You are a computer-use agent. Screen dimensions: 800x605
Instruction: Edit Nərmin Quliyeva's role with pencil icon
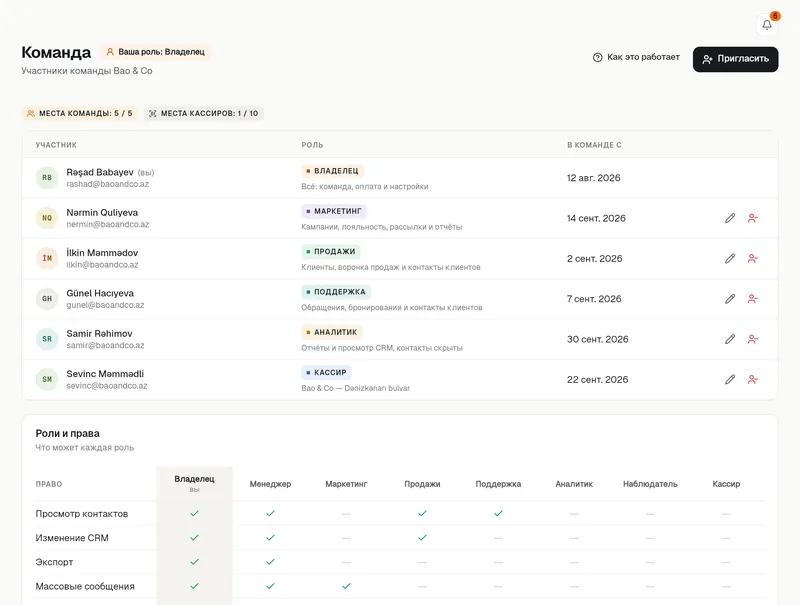click(730, 218)
